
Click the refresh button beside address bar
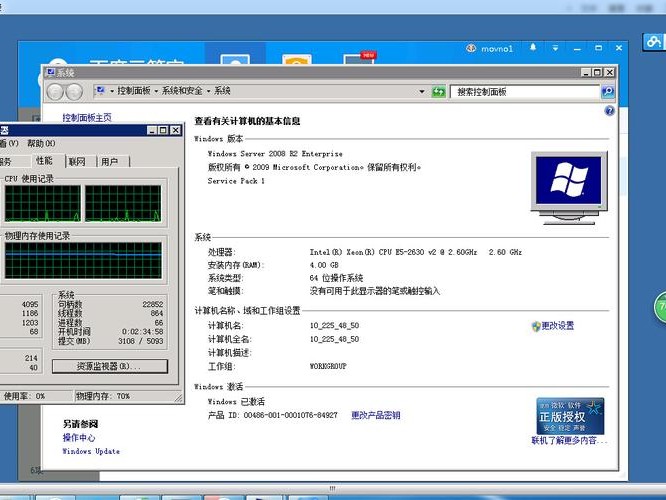click(438, 91)
